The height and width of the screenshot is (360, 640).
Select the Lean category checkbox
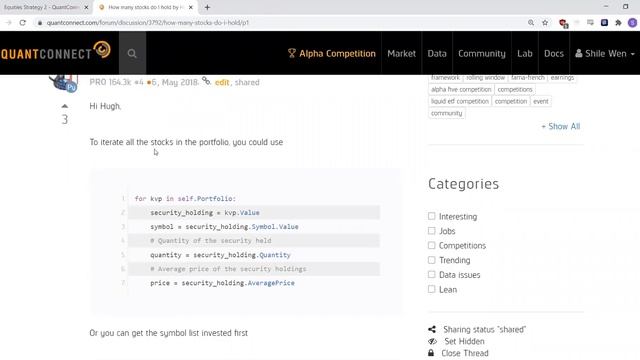(x=431, y=289)
